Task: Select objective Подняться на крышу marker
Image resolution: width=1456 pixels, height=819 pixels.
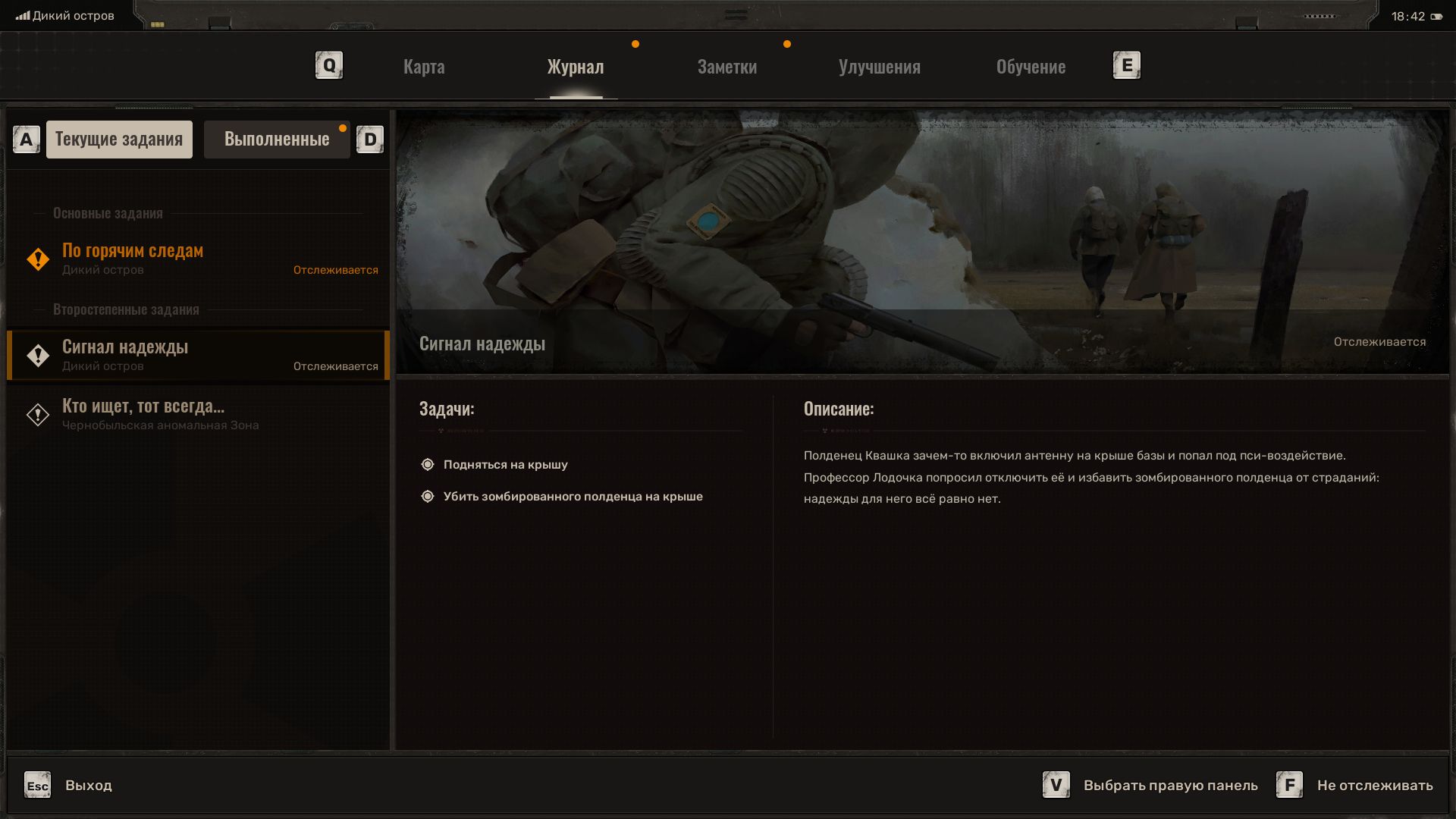Action: (428, 465)
